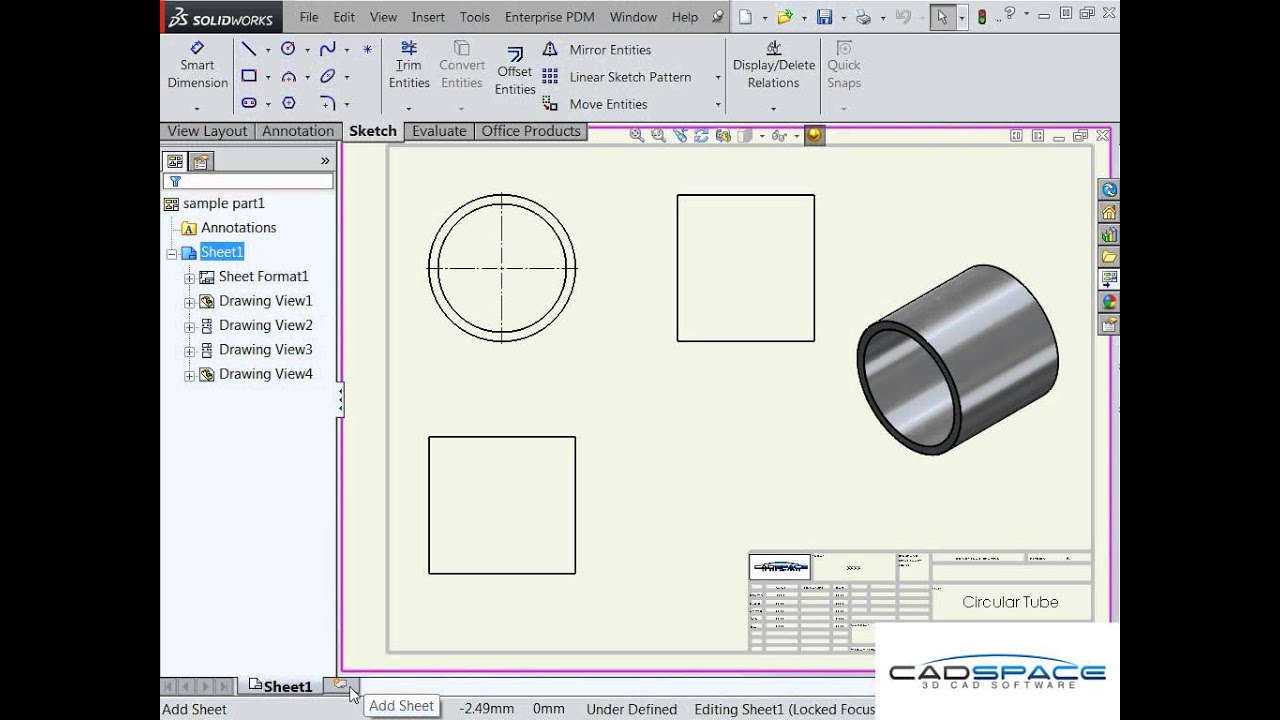The image size is (1280, 720).
Task: Click Mirror Entities command
Action: [x=597, y=50]
